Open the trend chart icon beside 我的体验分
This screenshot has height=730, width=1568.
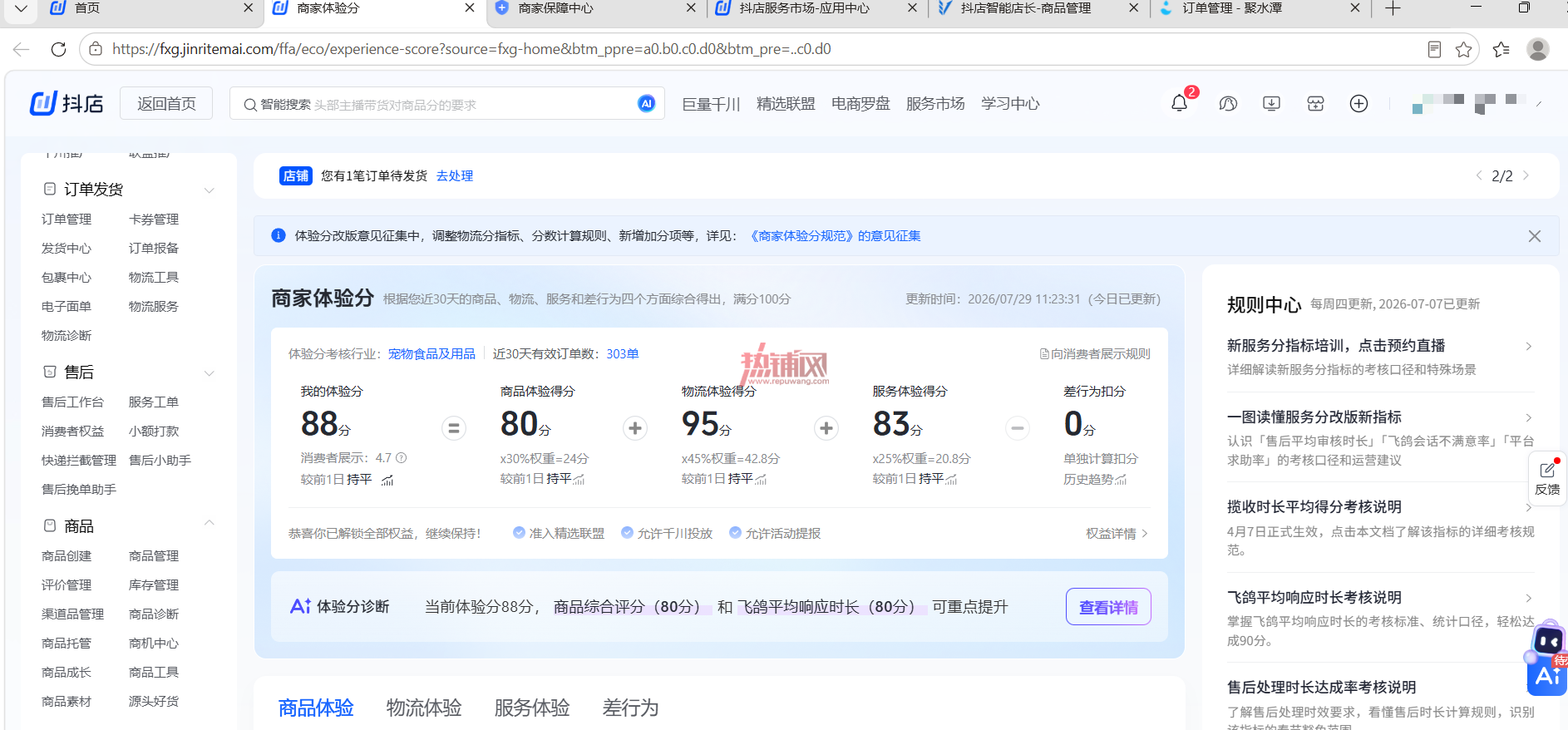pos(387,480)
